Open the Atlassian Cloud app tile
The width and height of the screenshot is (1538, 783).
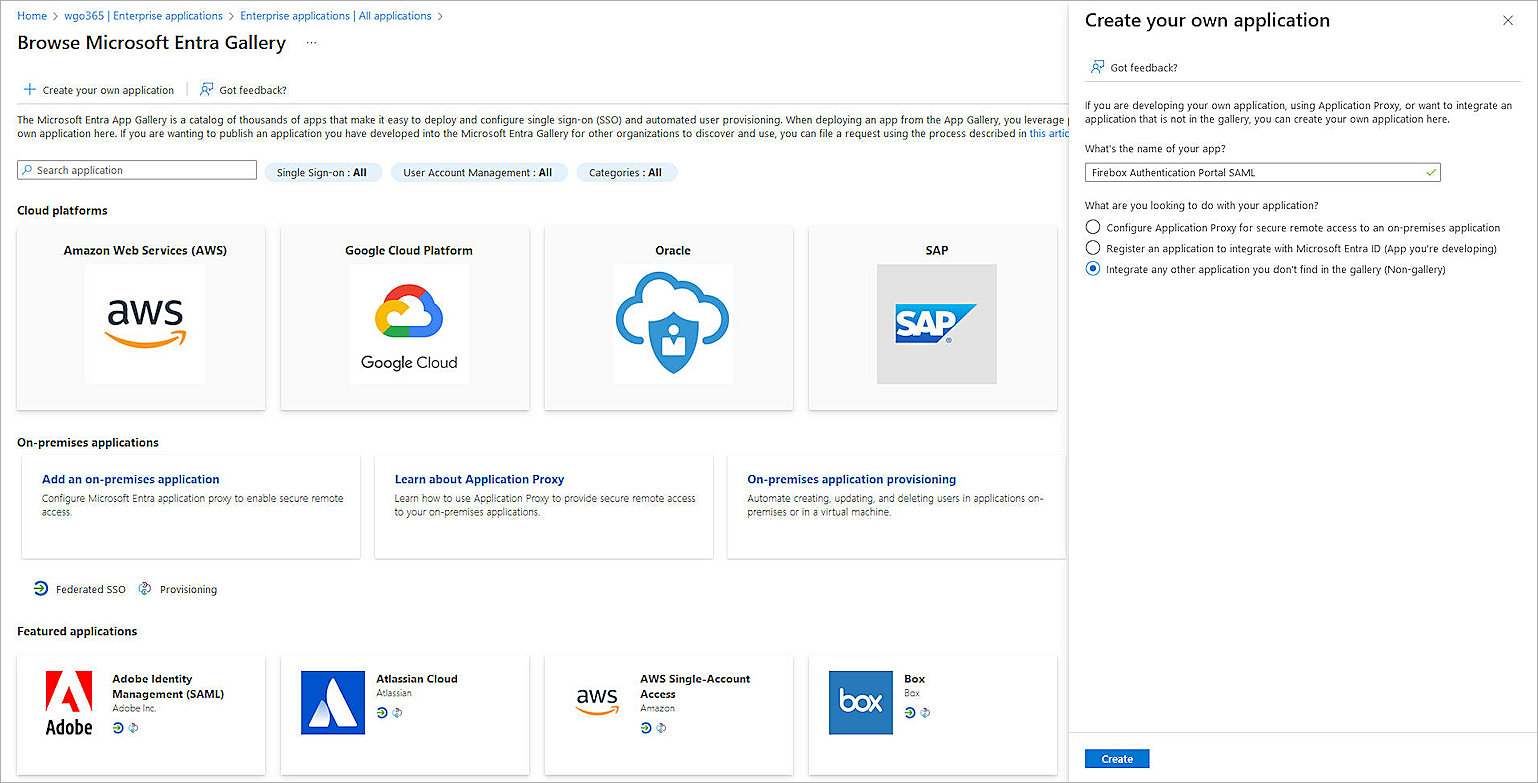[x=404, y=714]
